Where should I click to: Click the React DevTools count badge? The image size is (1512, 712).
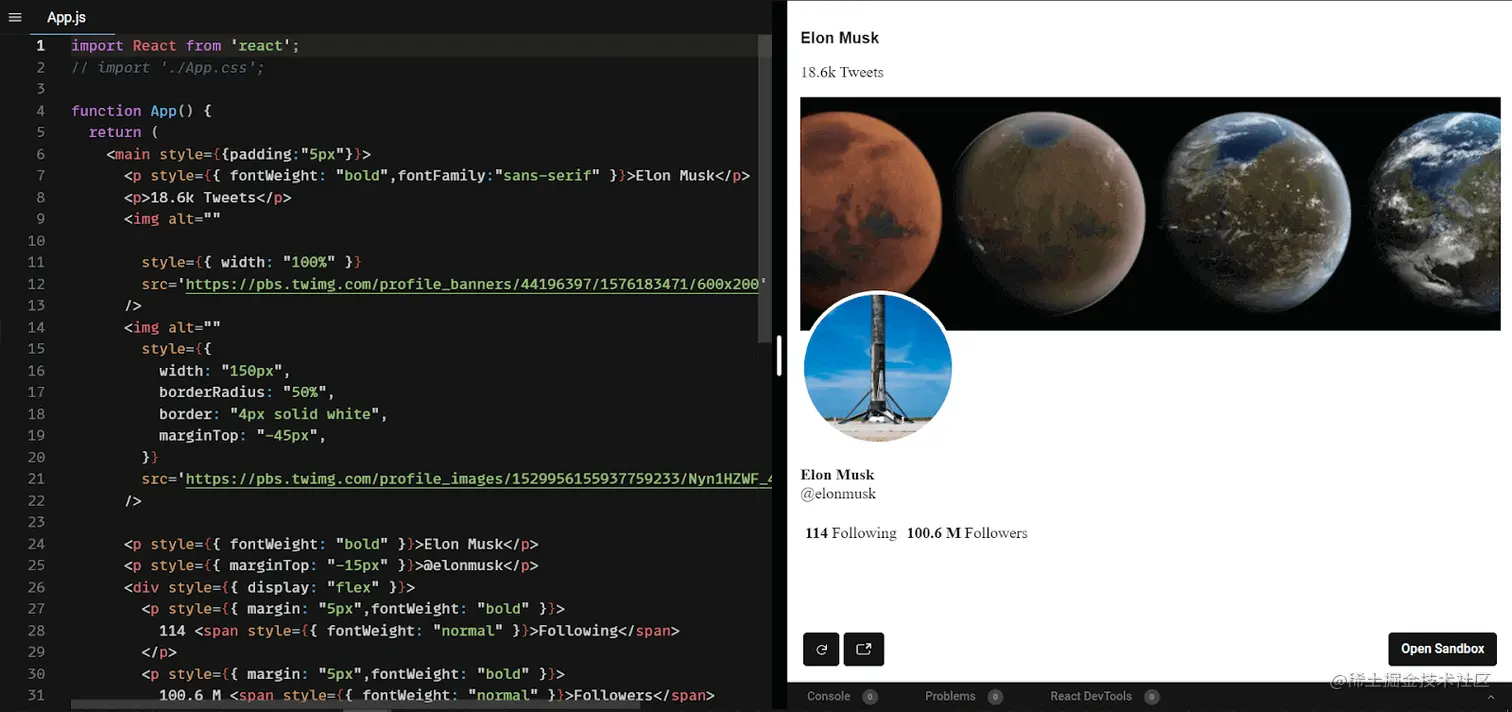pyautogui.click(x=1152, y=697)
